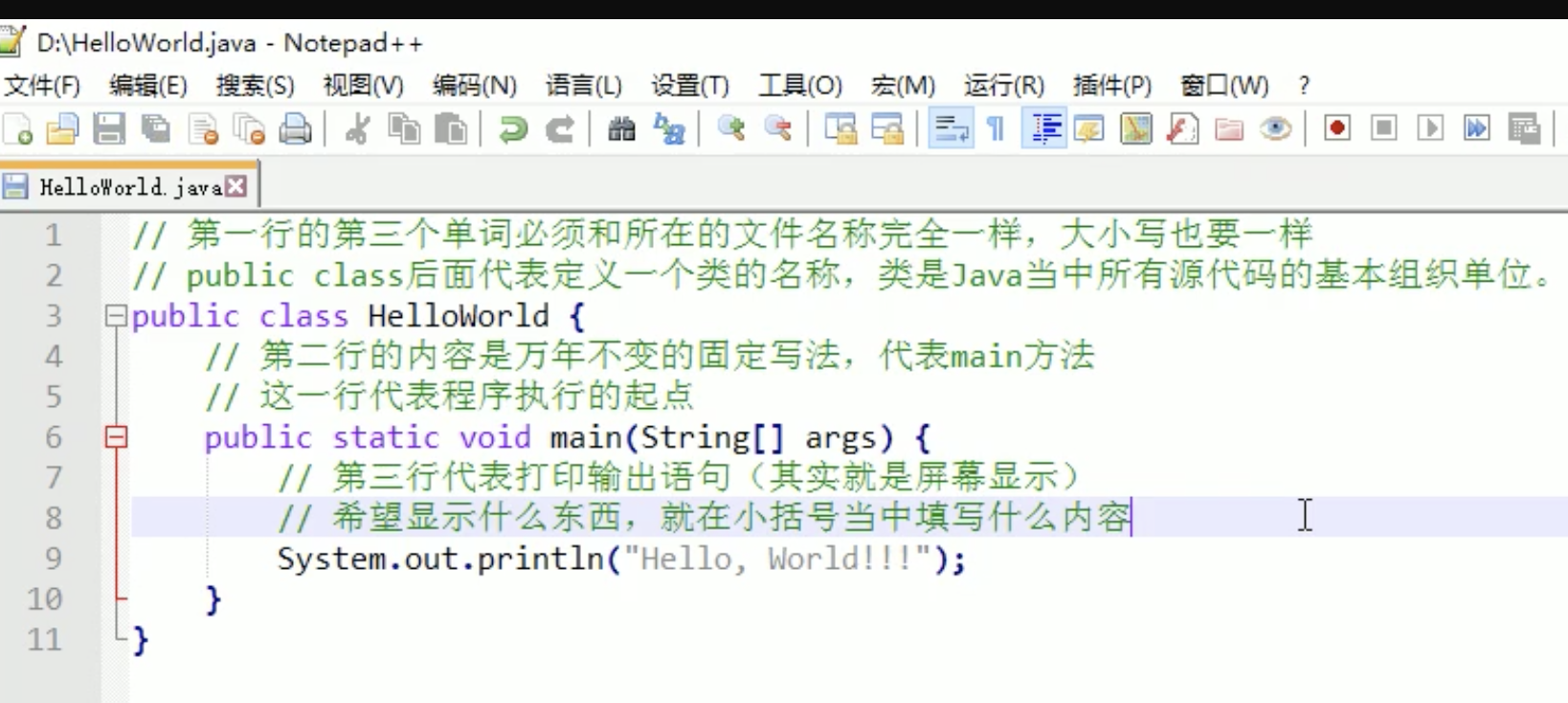Run macro multiple times icon
1568x703 pixels.
pyautogui.click(x=1477, y=128)
